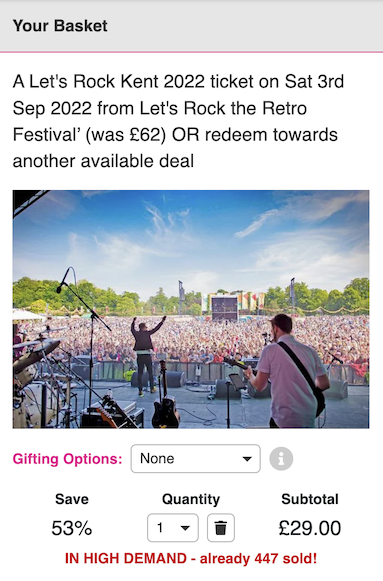The height and width of the screenshot is (581, 383).
Task: Click the £29.00 subtotal amount
Action: click(310, 528)
